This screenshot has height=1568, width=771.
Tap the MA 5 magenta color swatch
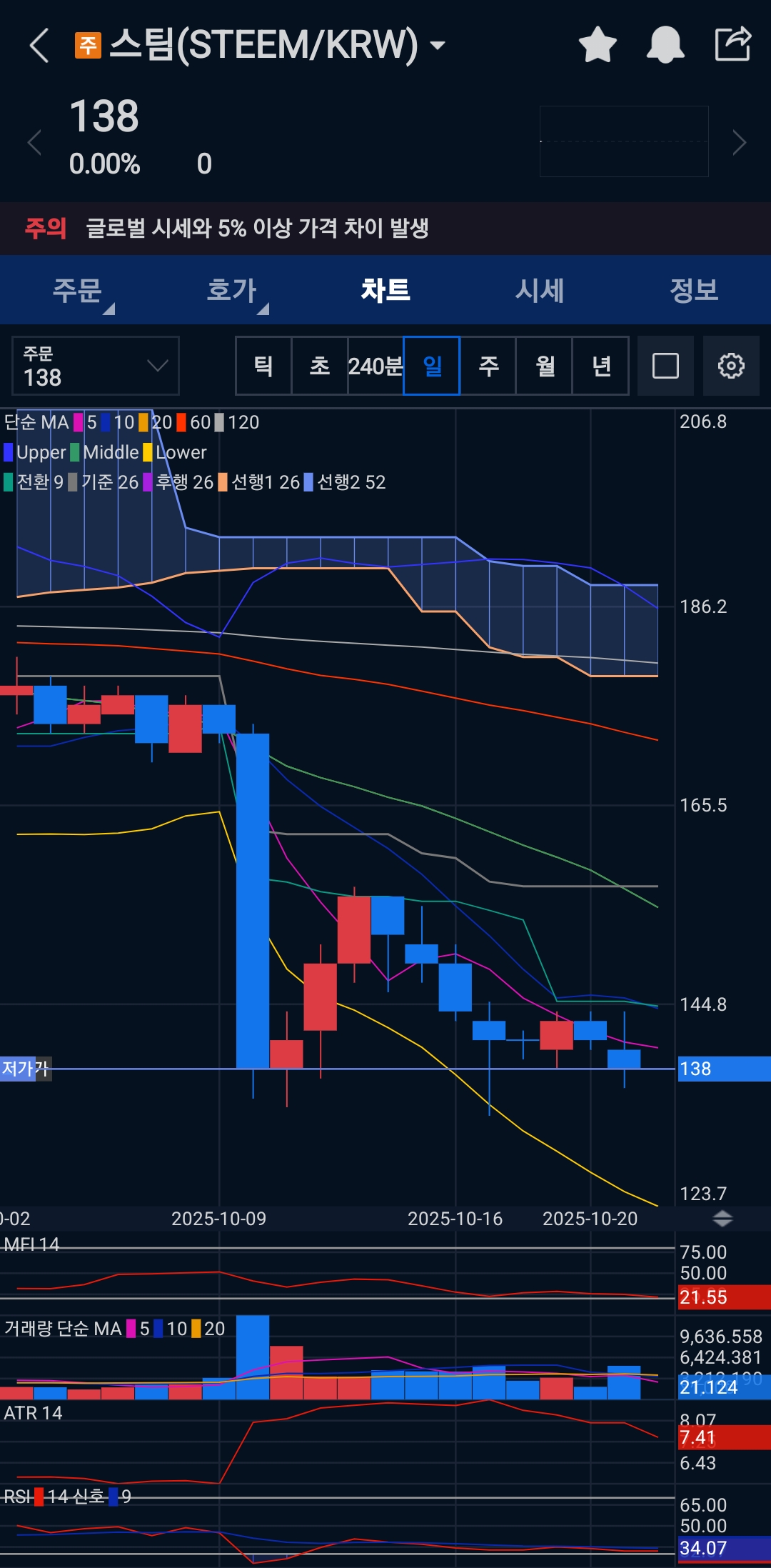pyautogui.click(x=79, y=422)
